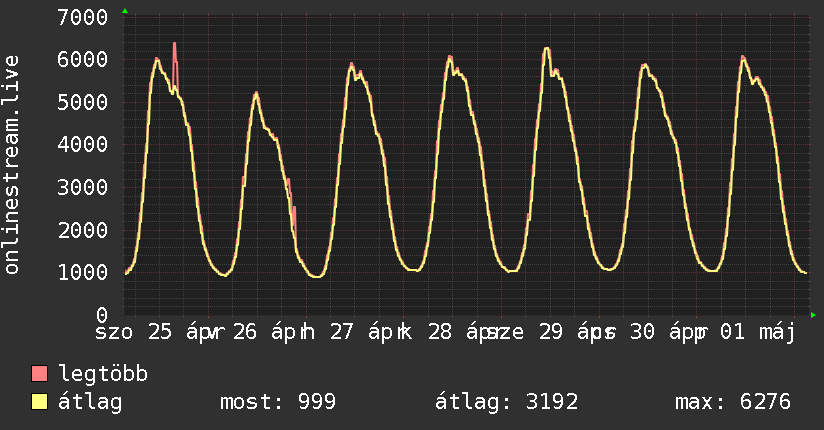
Task: Click the 3000 y-axis label
Action: point(83,187)
